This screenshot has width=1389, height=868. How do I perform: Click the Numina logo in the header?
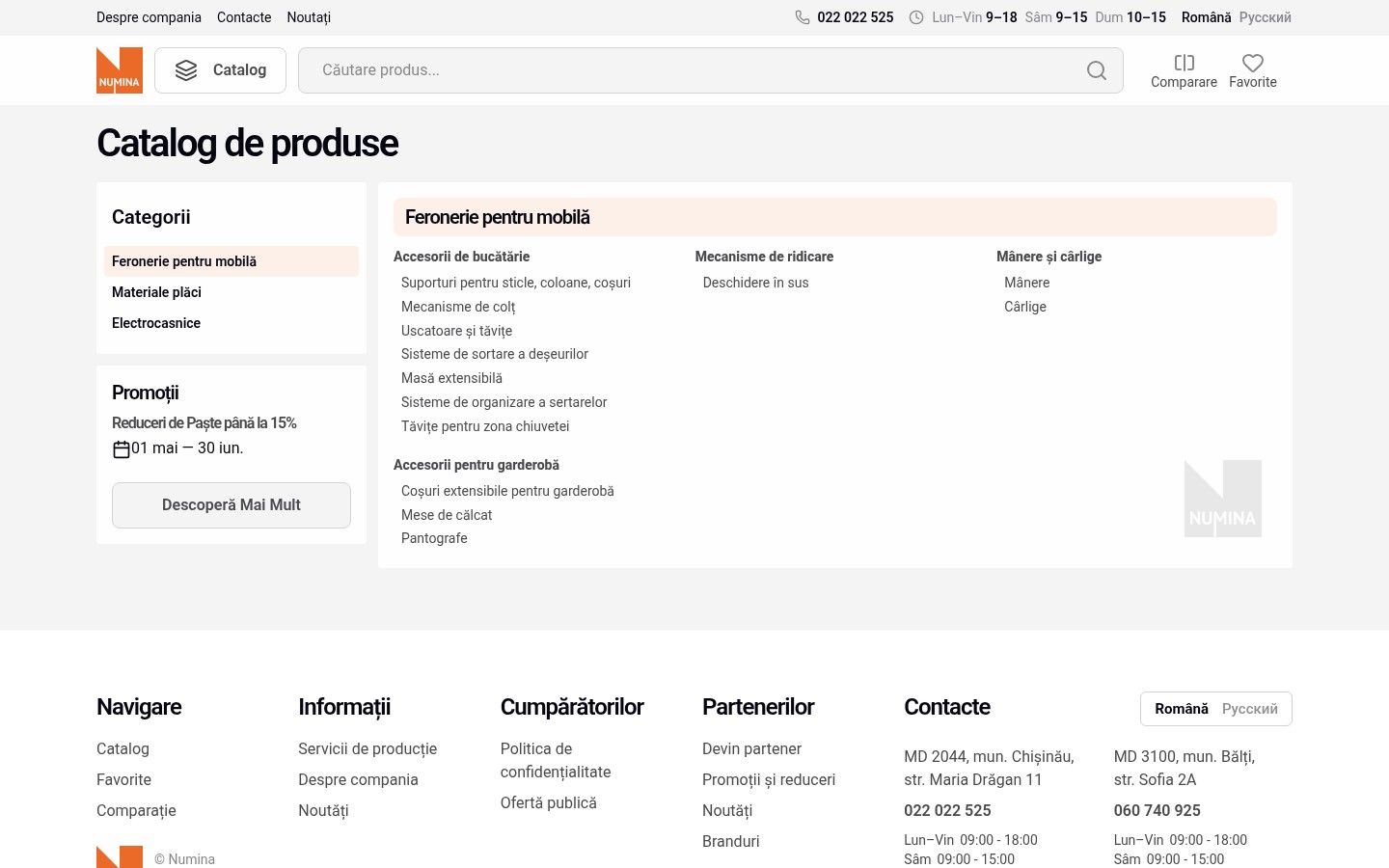coord(120,70)
